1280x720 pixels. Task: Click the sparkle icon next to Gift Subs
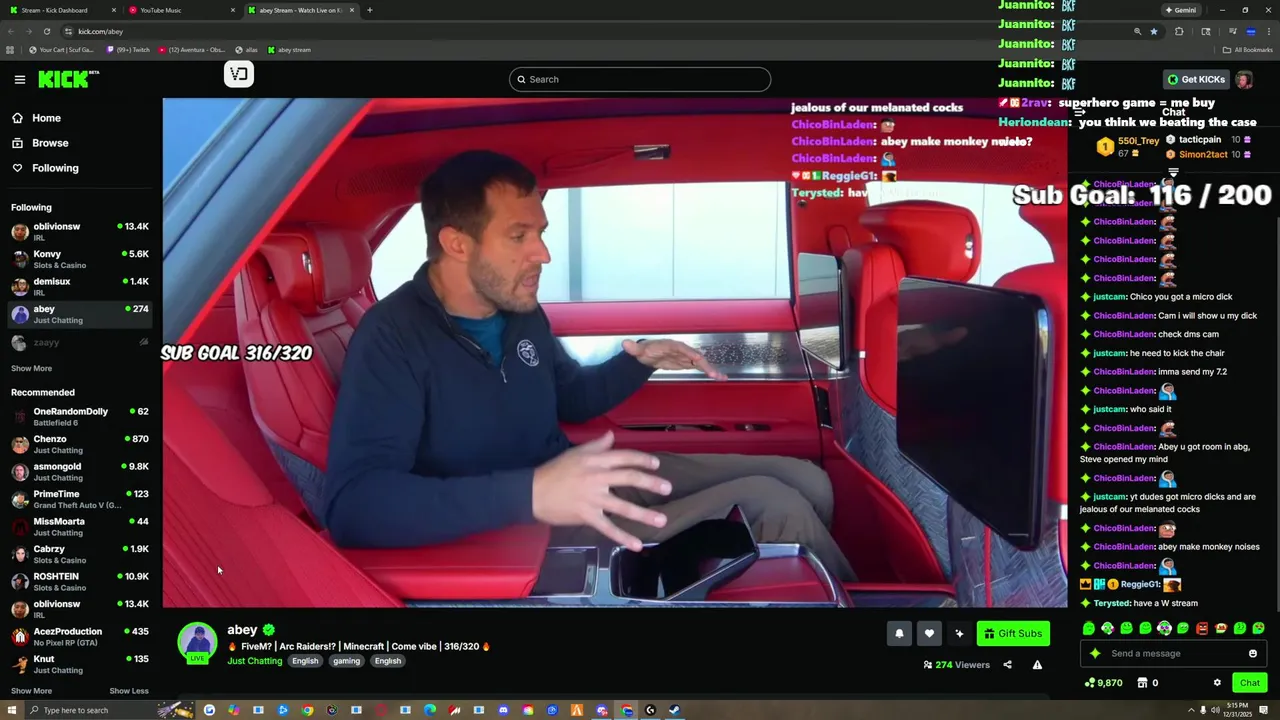pyautogui.click(x=959, y=633)
